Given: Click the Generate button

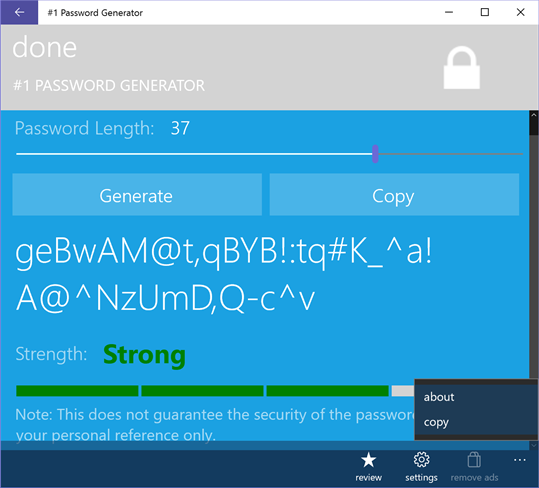Looking at the screenshot, I should pyautogui.click(x=137, y=195).
